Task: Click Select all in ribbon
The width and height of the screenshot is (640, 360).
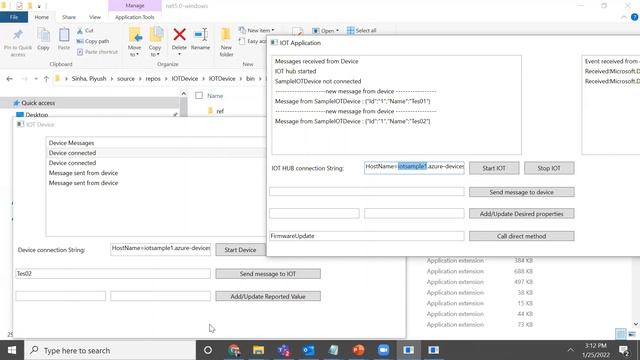Action: [x=362, y=31]
